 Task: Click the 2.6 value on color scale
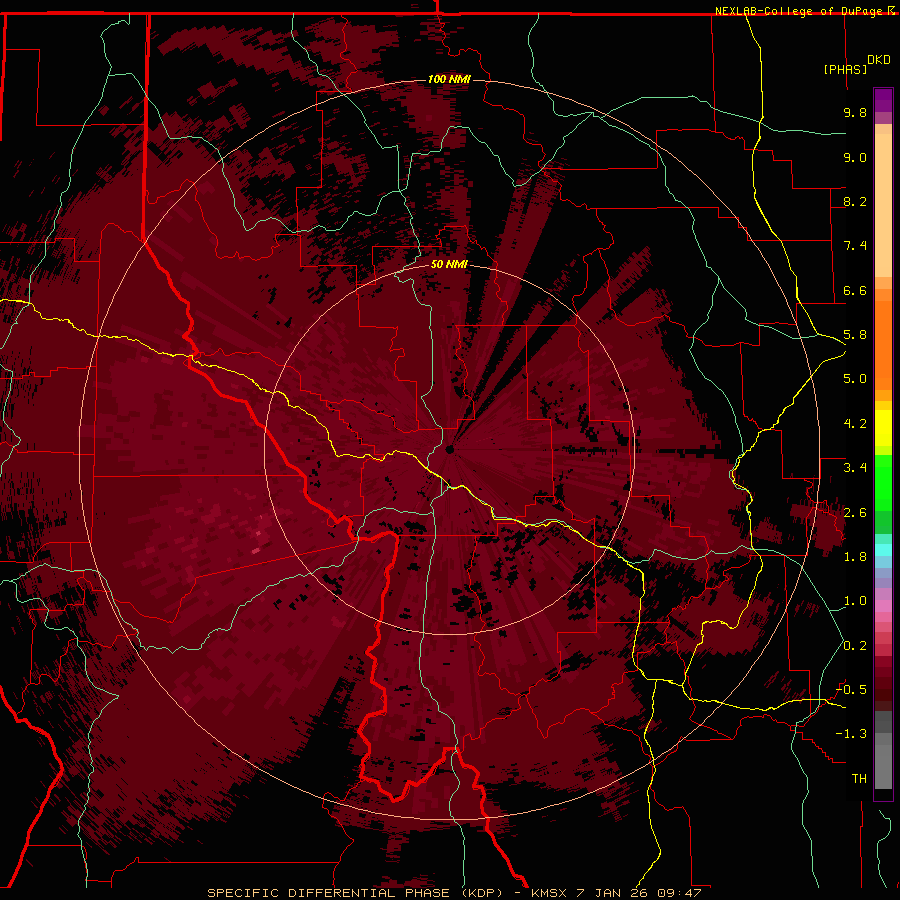coord(855,513)
